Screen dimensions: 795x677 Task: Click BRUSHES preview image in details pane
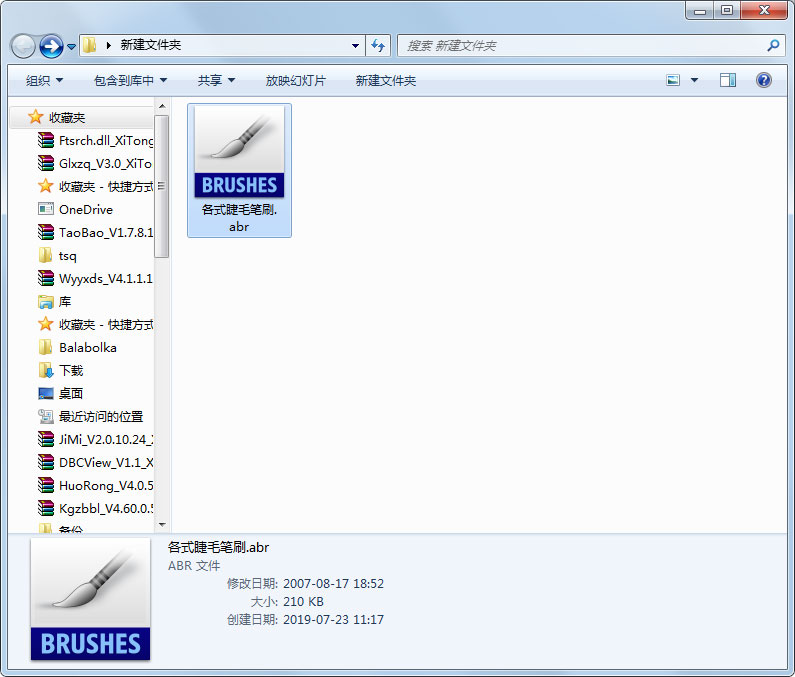pyautogui.click(x=90, y=599)
